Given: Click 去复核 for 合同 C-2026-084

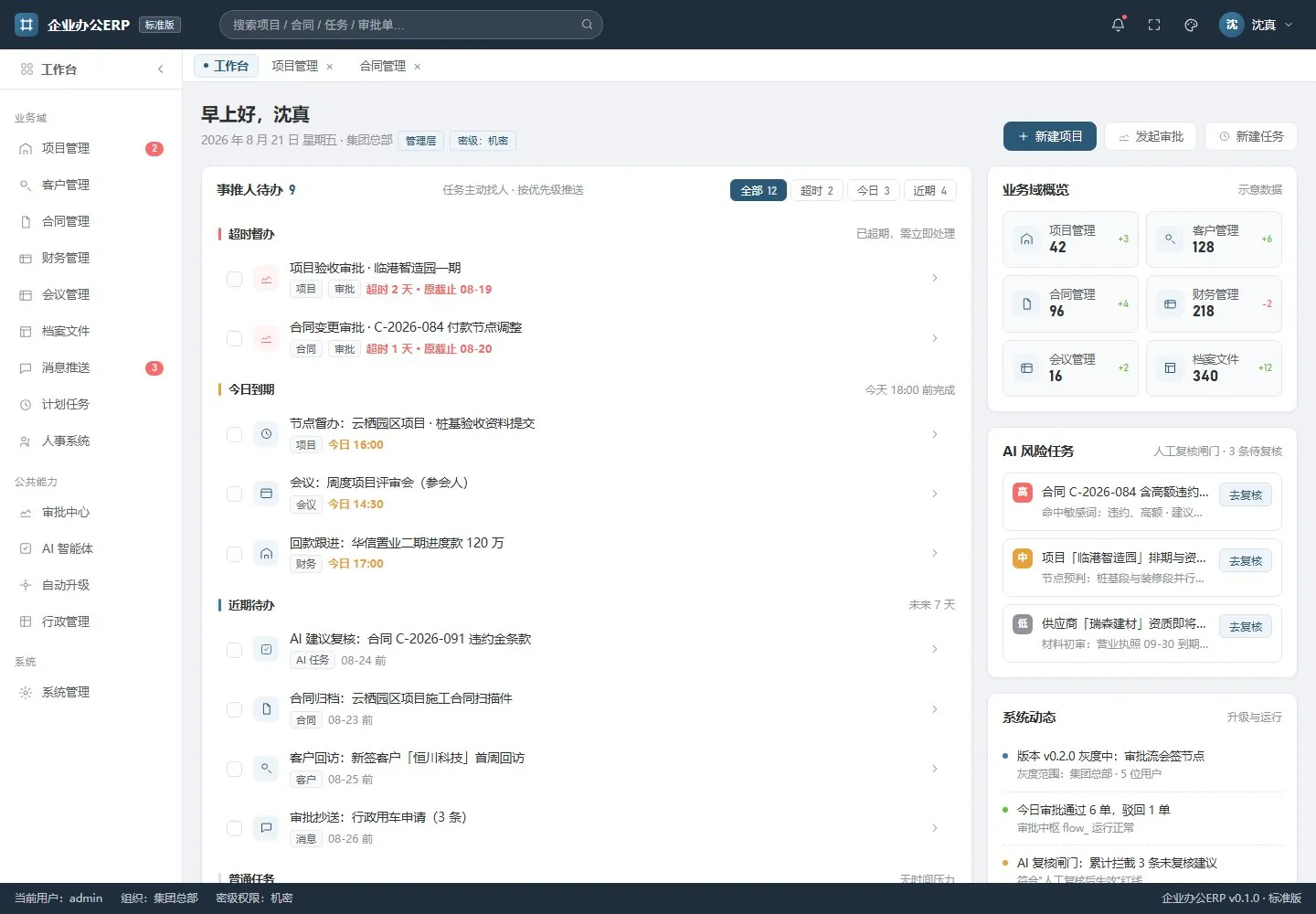Looking at the screenshot, I should pyautogui.click(x=1246, y=494).
